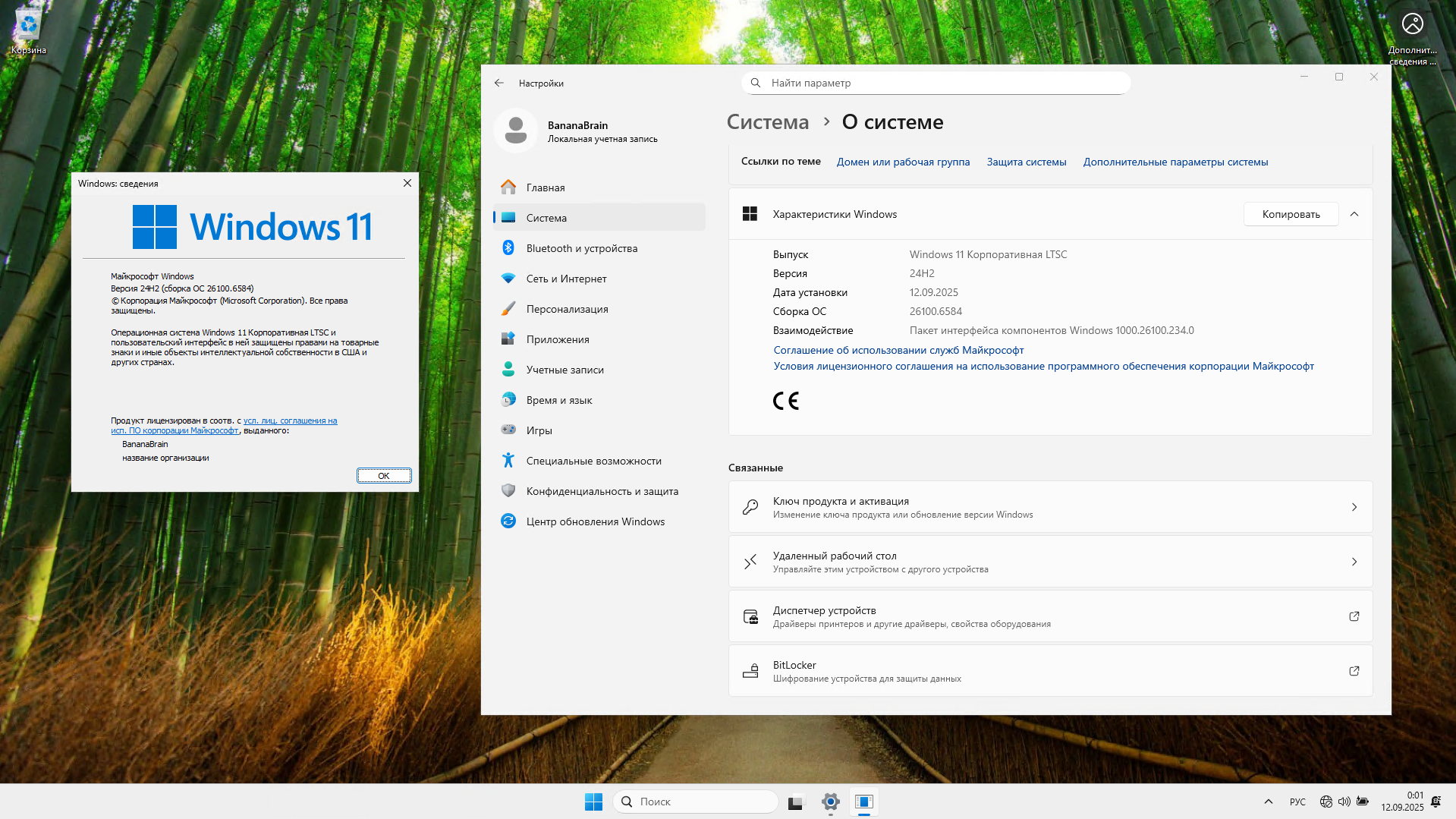Image resolution: width=1456 pixels, height=819 pixels.
Task: Click the Диспетчер устройств icon
Action: coord(750,616)
